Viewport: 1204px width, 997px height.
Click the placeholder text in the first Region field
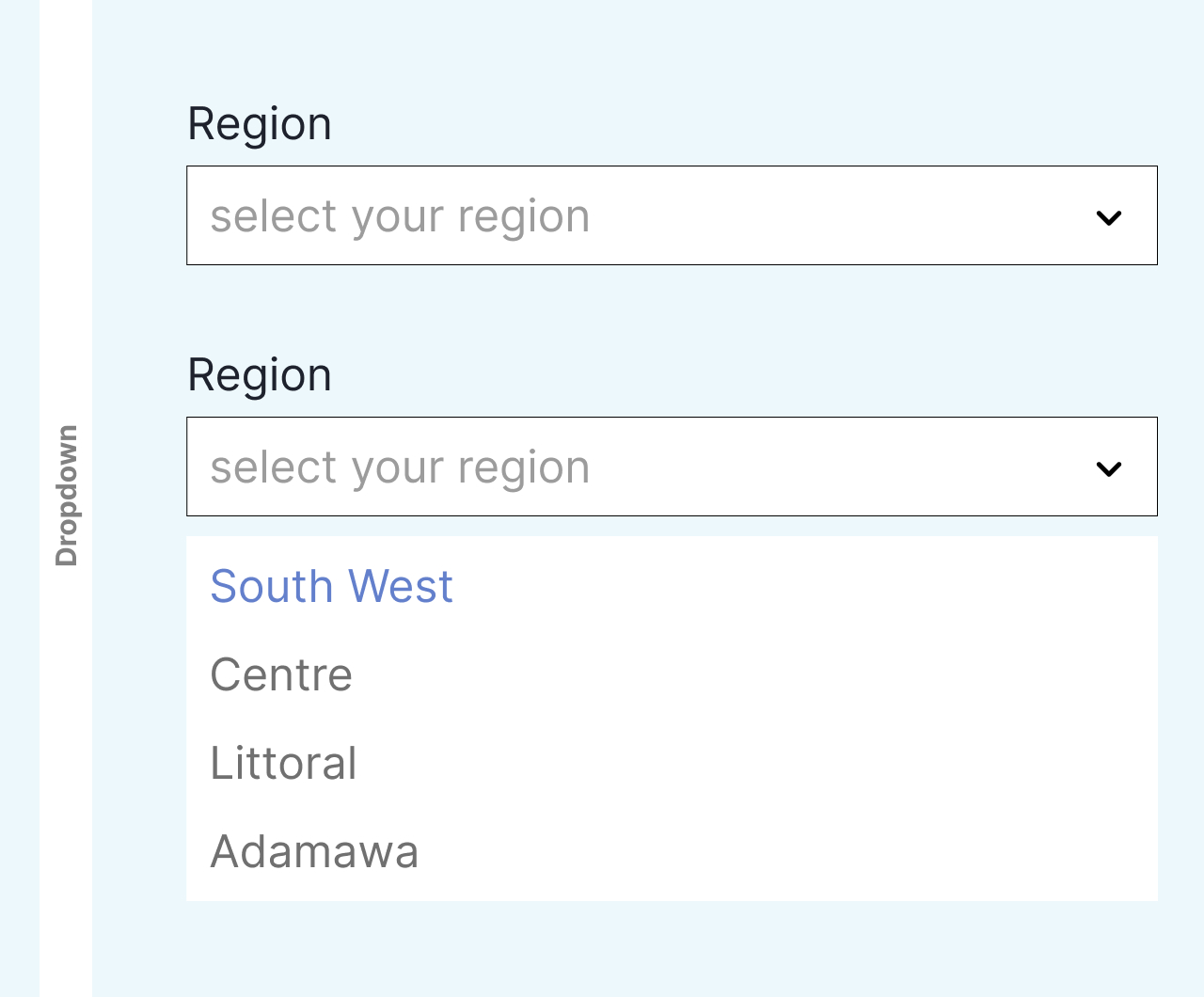[400, 216]
